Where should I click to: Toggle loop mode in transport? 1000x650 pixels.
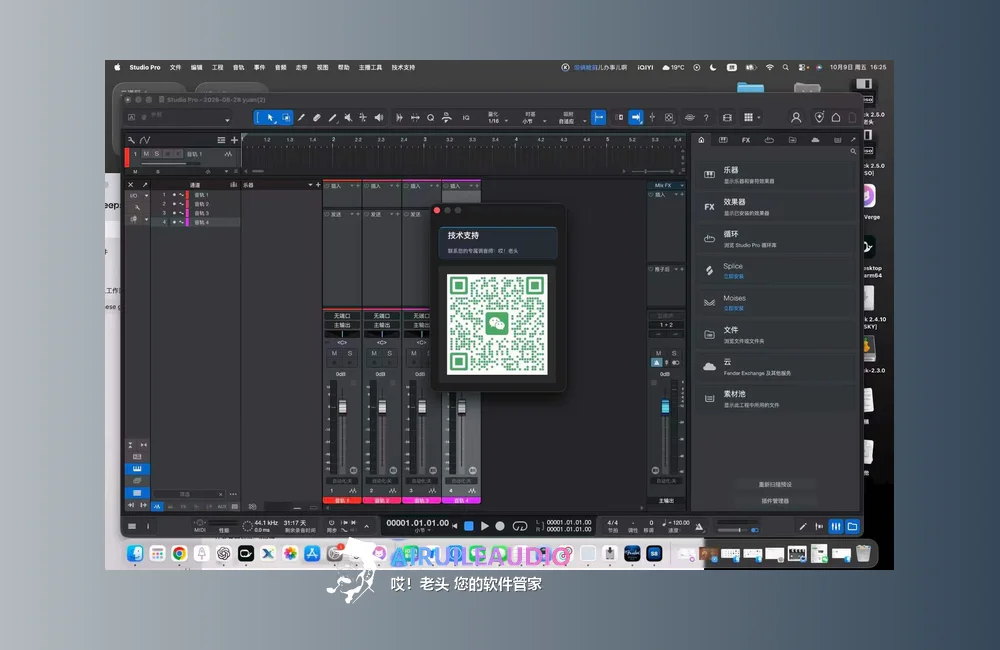(520, 526)
